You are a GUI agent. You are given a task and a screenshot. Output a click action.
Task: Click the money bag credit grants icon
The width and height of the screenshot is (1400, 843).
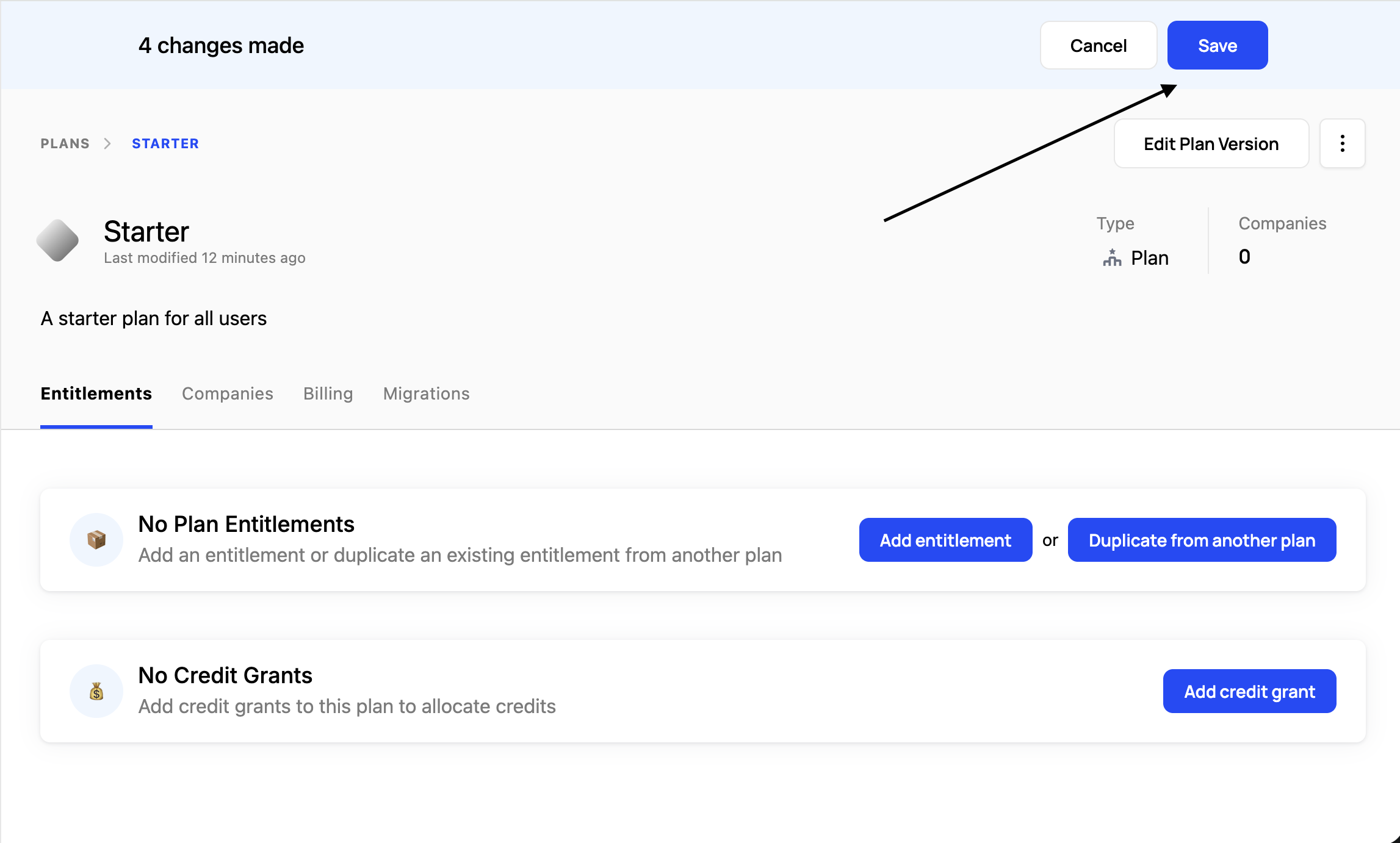click(x=96, y=691)
